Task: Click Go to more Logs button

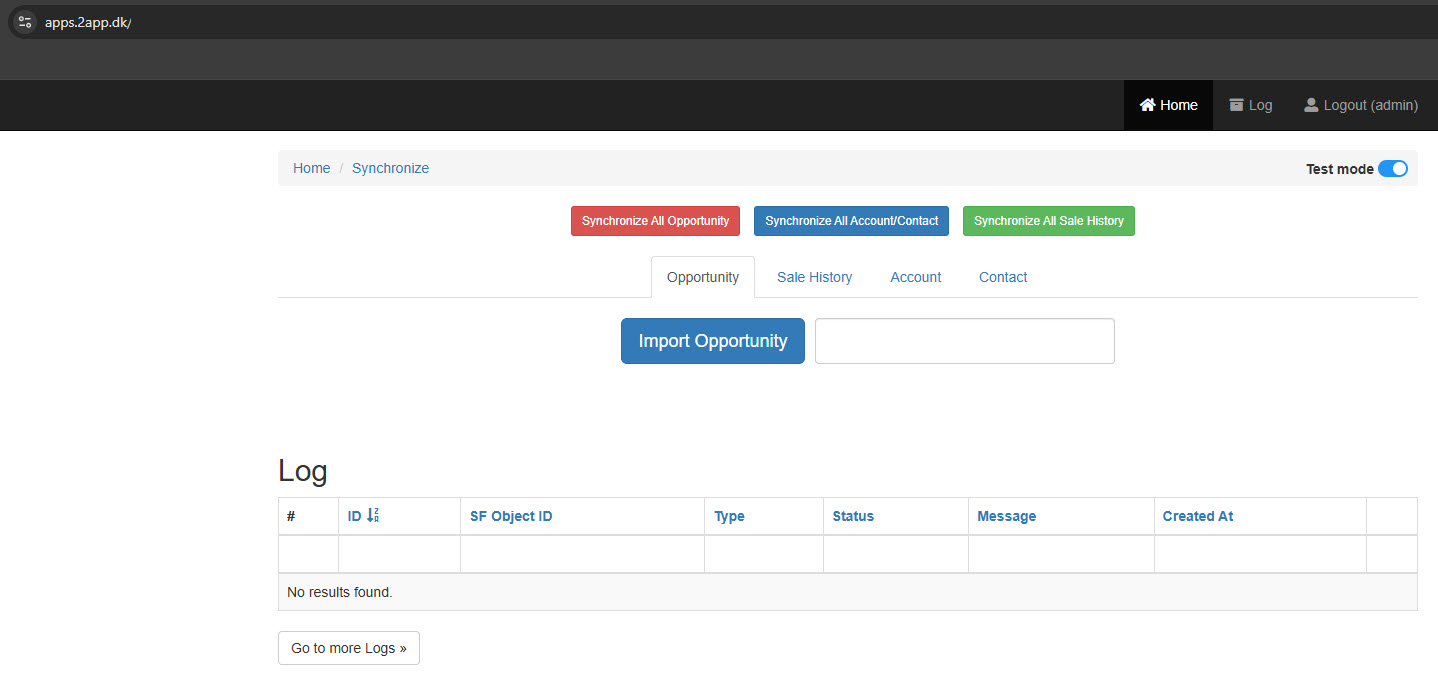Action: [348, 648]
